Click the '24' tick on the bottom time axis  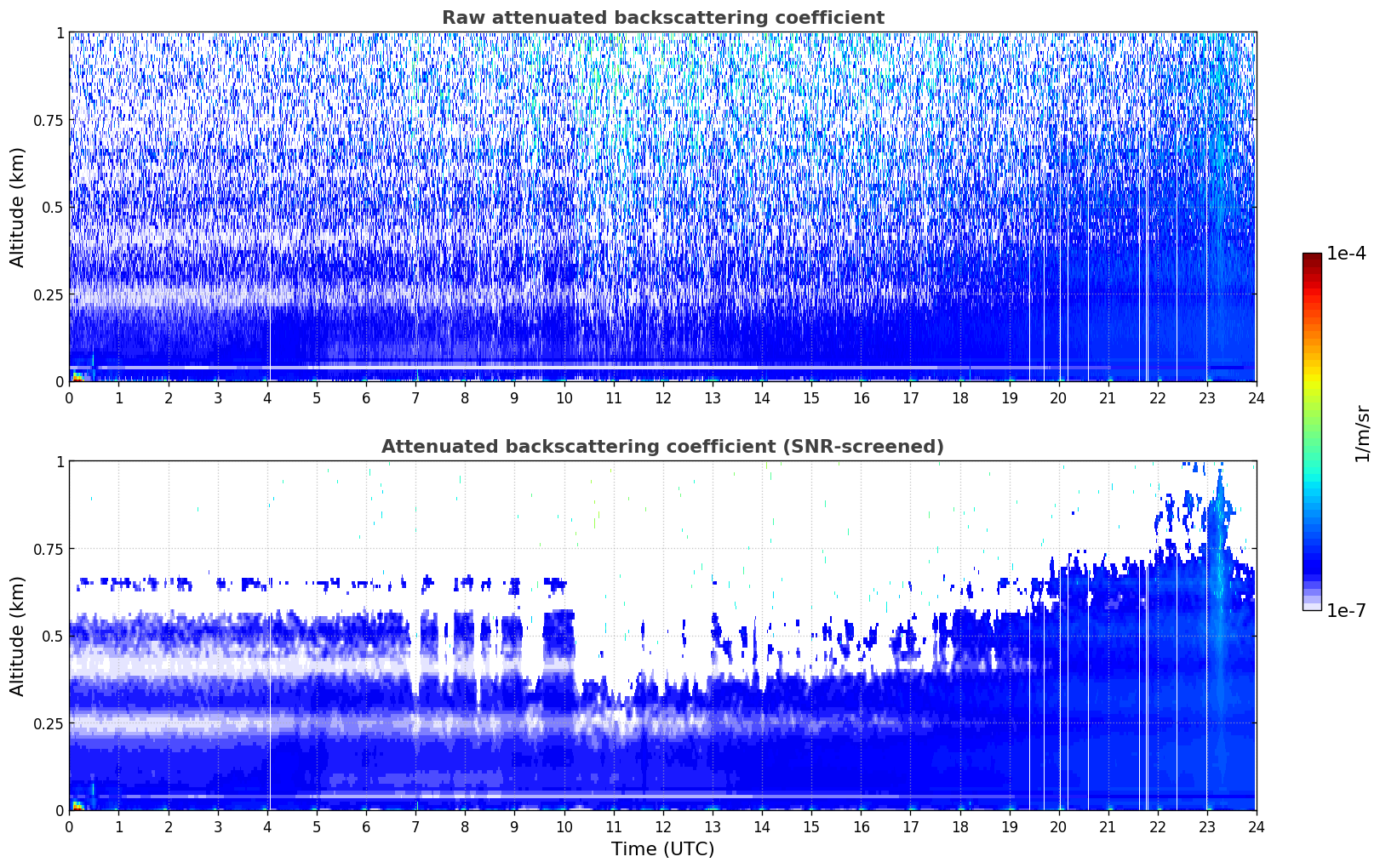click(x=1256, y=827)
